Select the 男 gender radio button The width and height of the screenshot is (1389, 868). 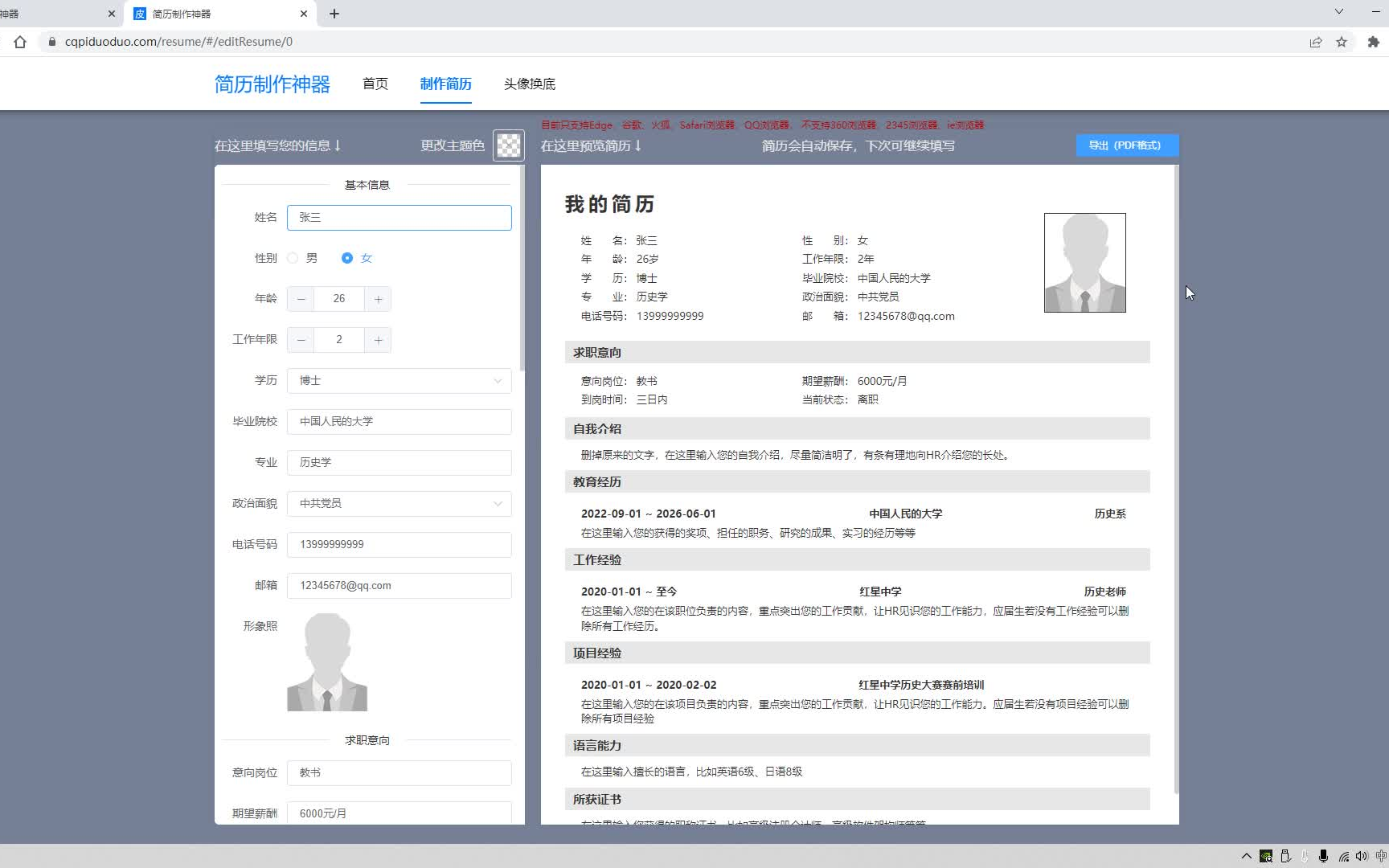(x=293, y=258)
